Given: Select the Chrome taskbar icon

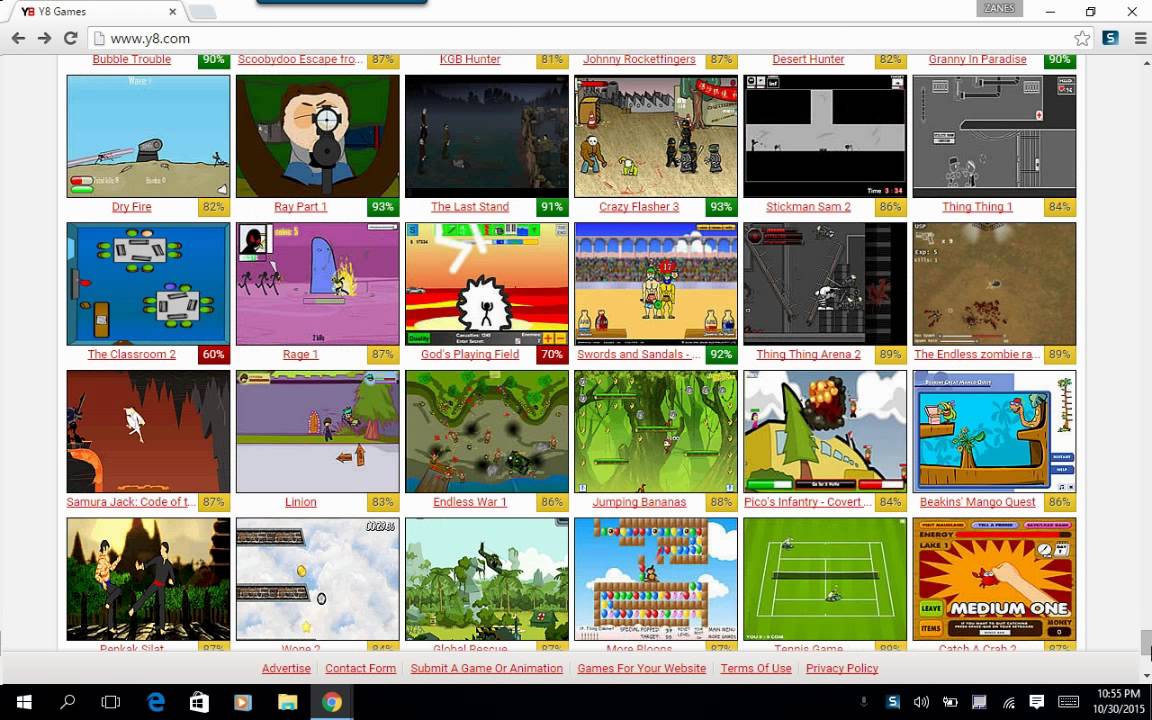Looking at the screenshot, I should (x=331, y=702).
